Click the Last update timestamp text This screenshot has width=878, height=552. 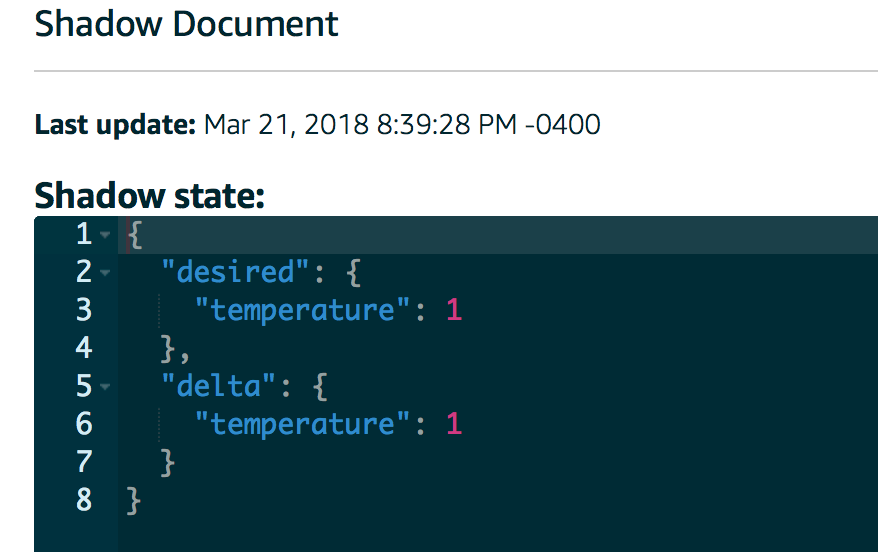coord(401,125)
